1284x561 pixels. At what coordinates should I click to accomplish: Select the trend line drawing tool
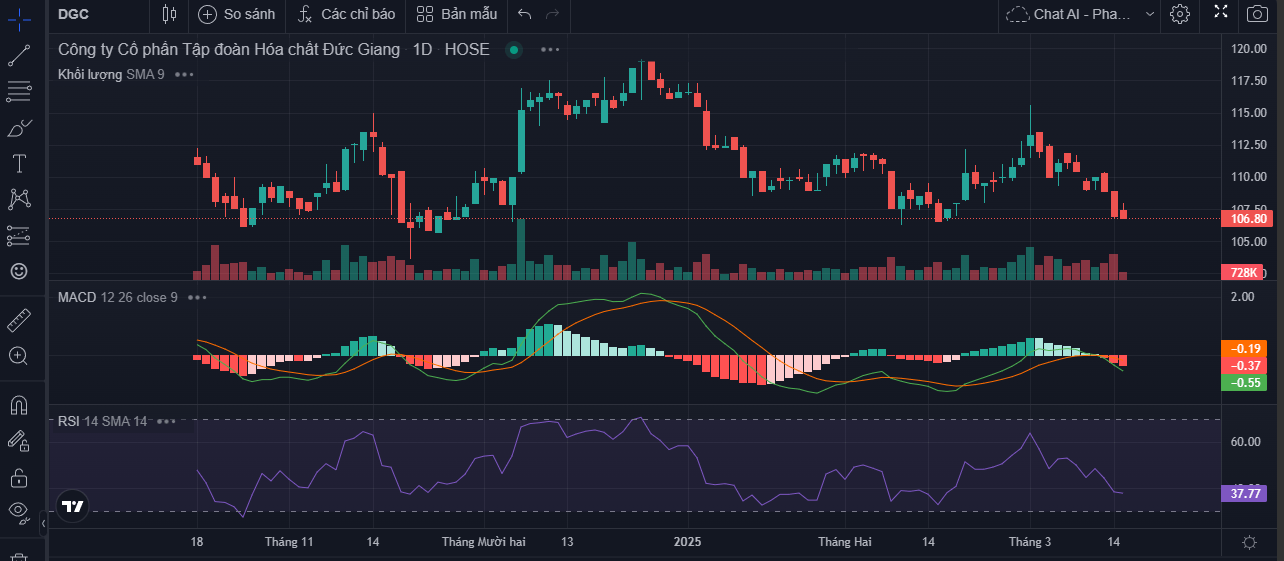[x=19, y=56]
